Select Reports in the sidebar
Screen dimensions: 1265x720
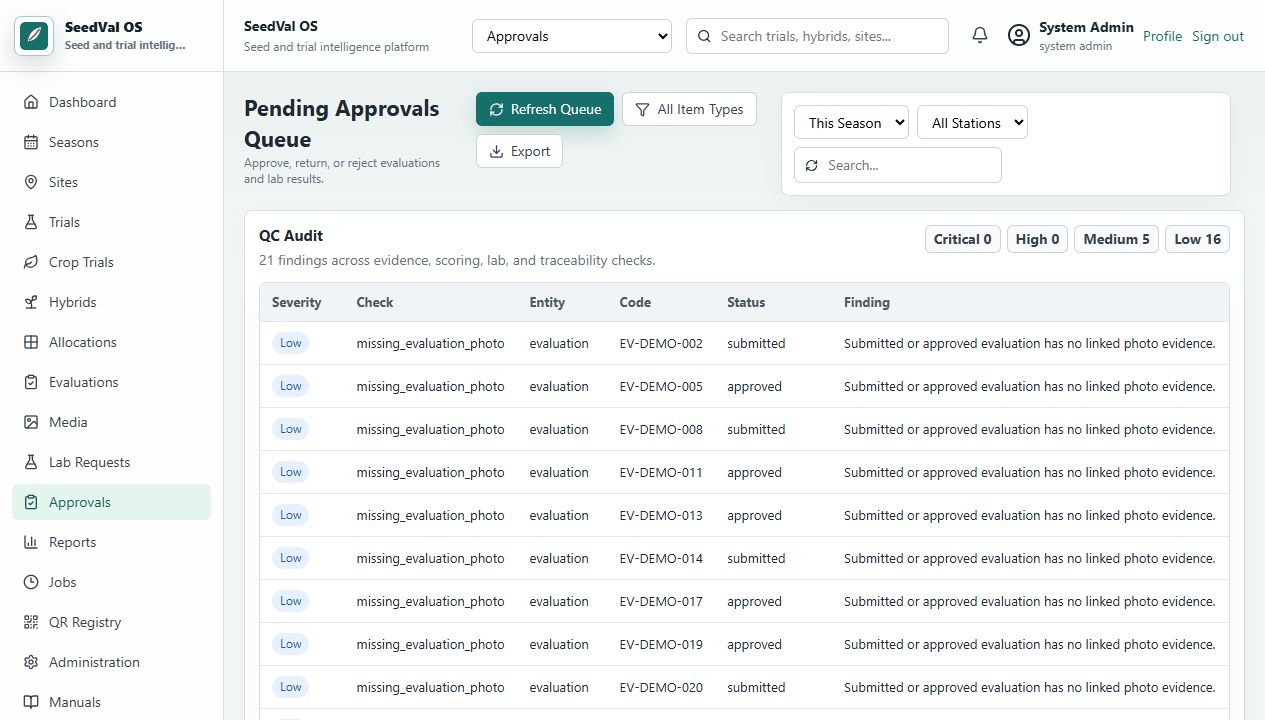tap(112, 542)
